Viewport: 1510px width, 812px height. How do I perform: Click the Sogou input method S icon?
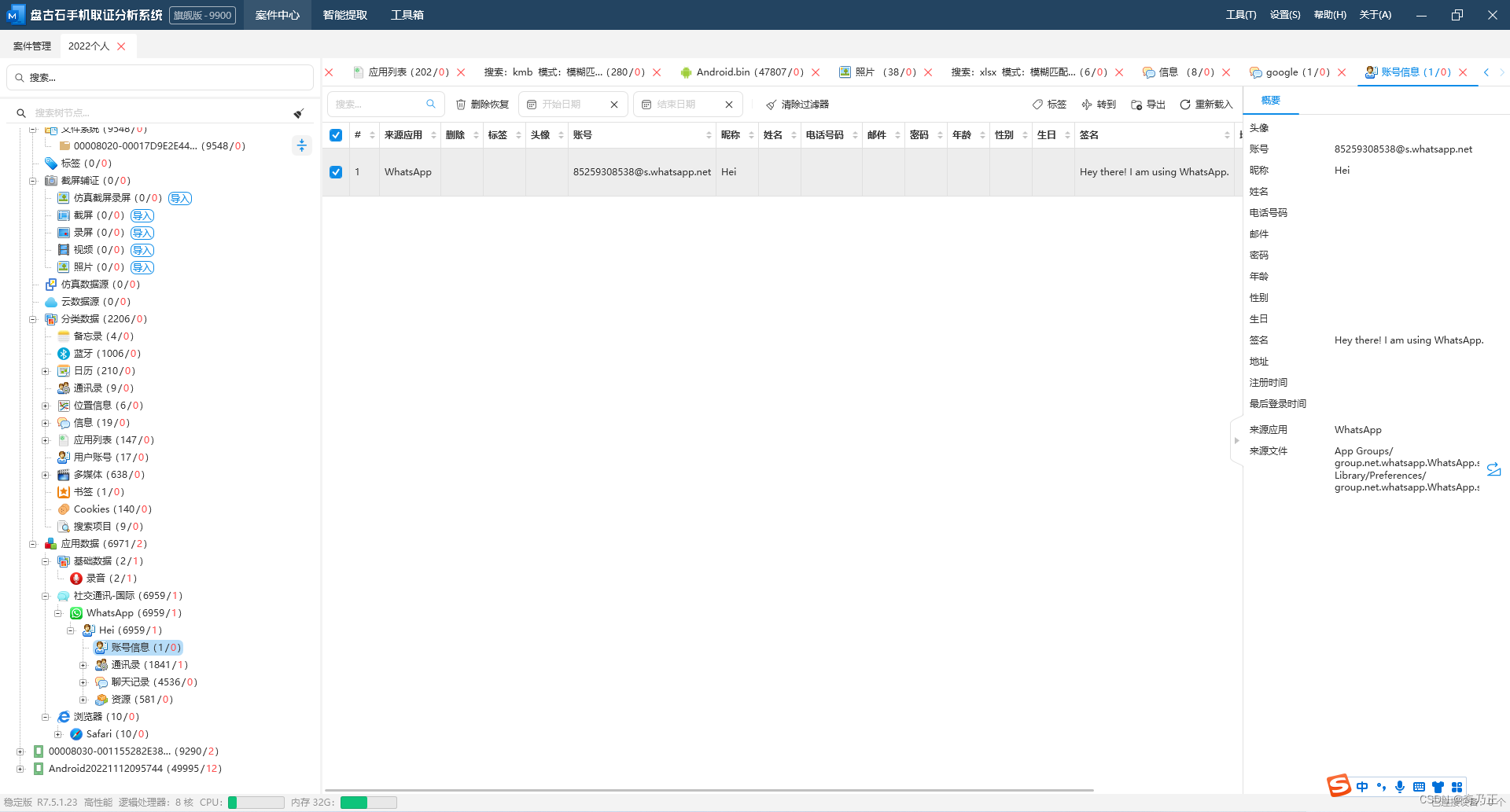pyautogui.click(x=1339, y=785)
